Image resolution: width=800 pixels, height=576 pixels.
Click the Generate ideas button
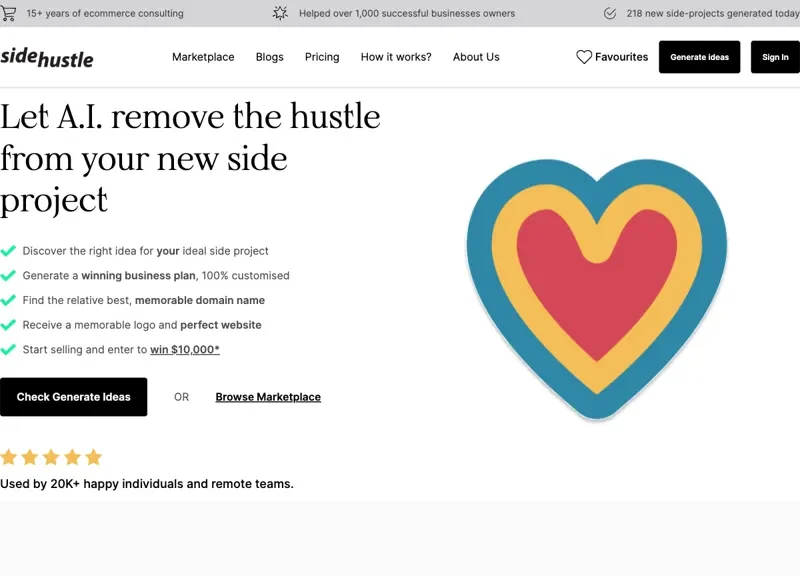coord(699,57)
